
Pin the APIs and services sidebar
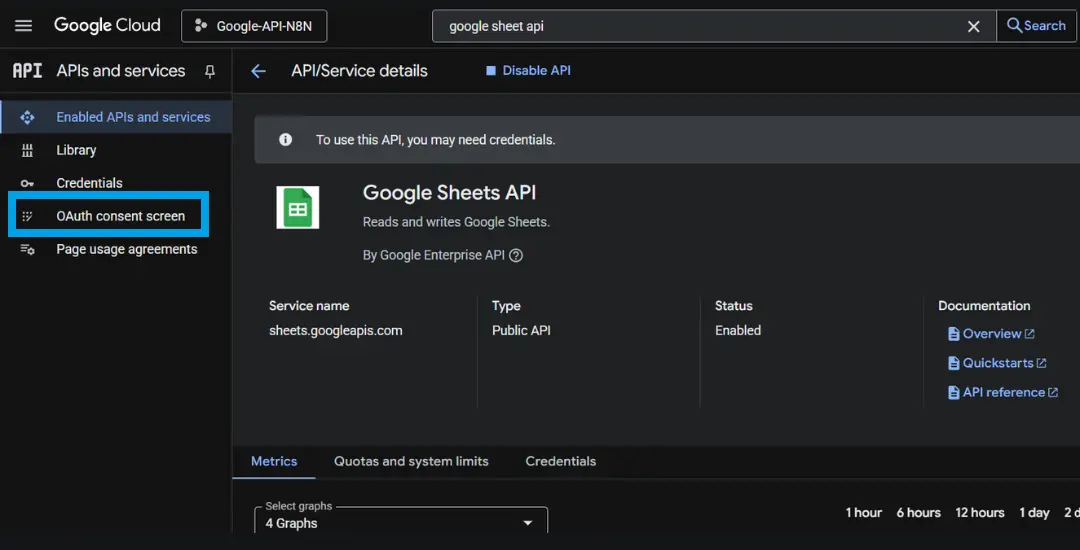210,71
